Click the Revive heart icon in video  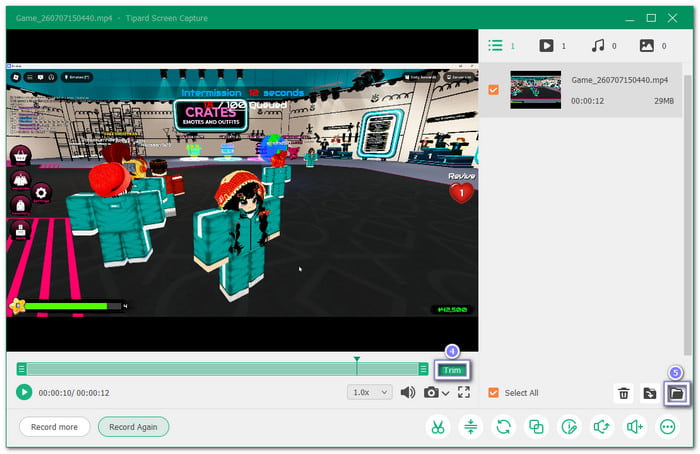tap(461, 193)
